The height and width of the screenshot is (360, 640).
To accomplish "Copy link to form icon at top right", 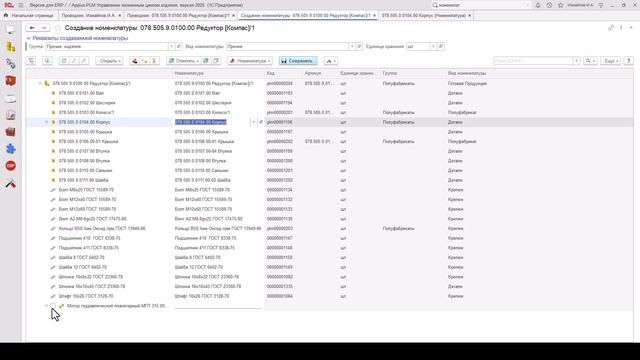I will (611, 28).
